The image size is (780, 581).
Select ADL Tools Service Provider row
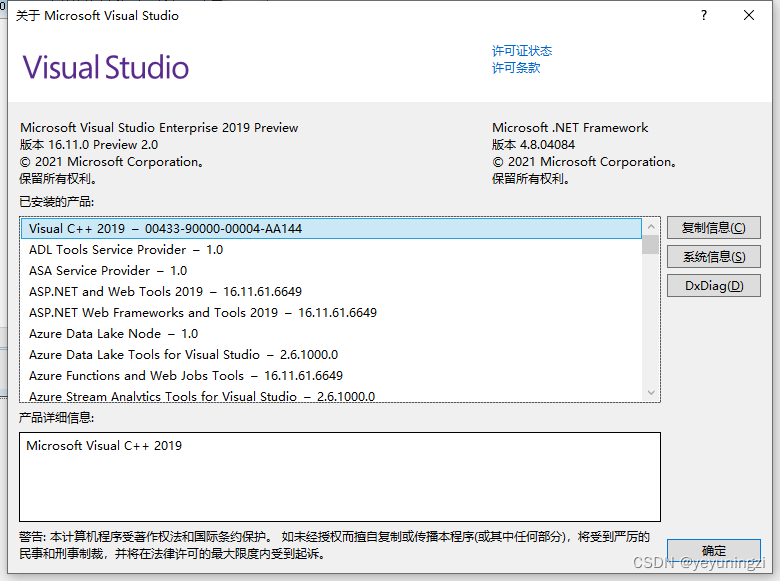pyautogui.click(x=331, y=250)
